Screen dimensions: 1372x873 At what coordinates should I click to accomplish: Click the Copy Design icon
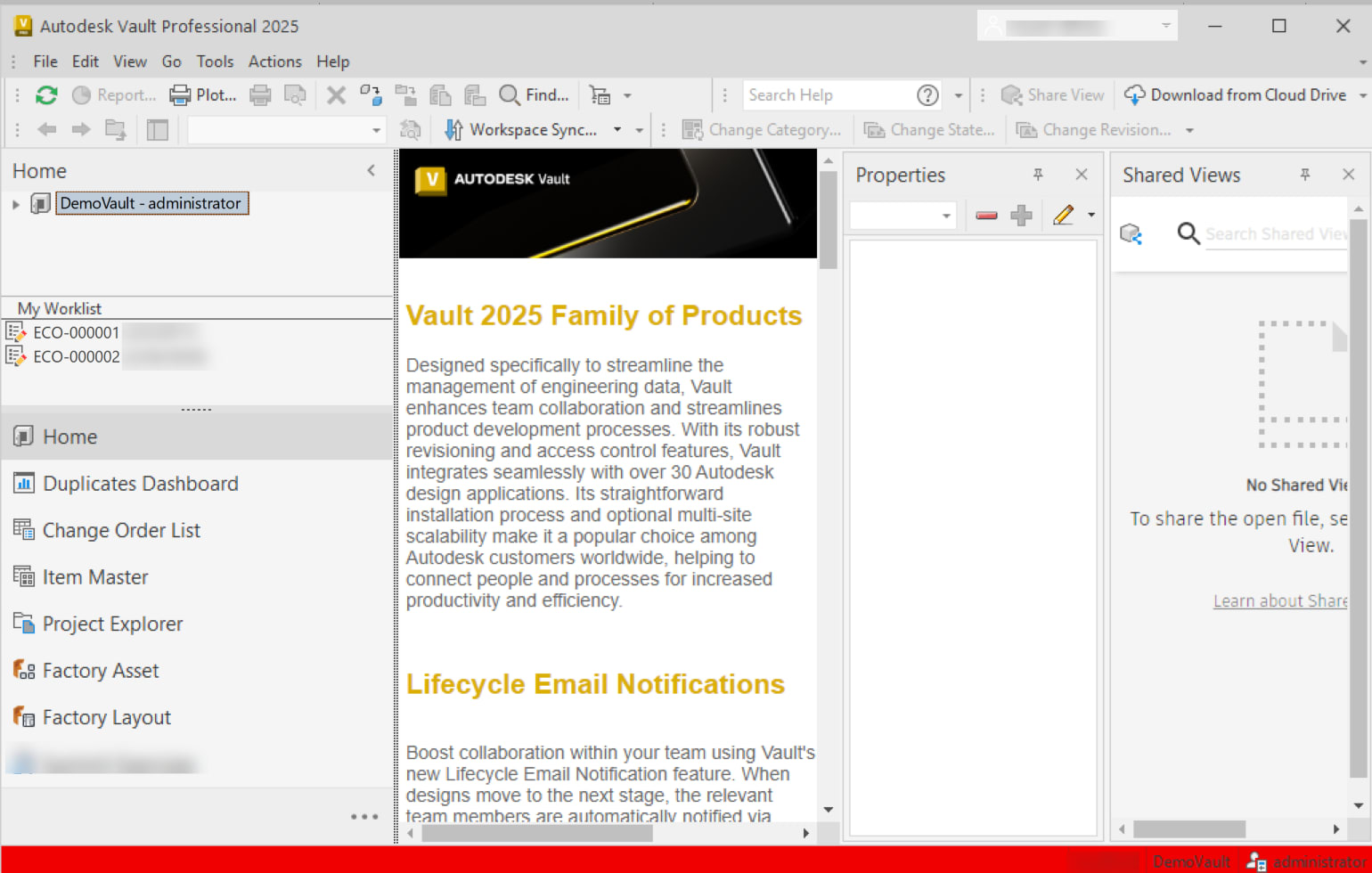pyautogui.click(x=440, y=95)
